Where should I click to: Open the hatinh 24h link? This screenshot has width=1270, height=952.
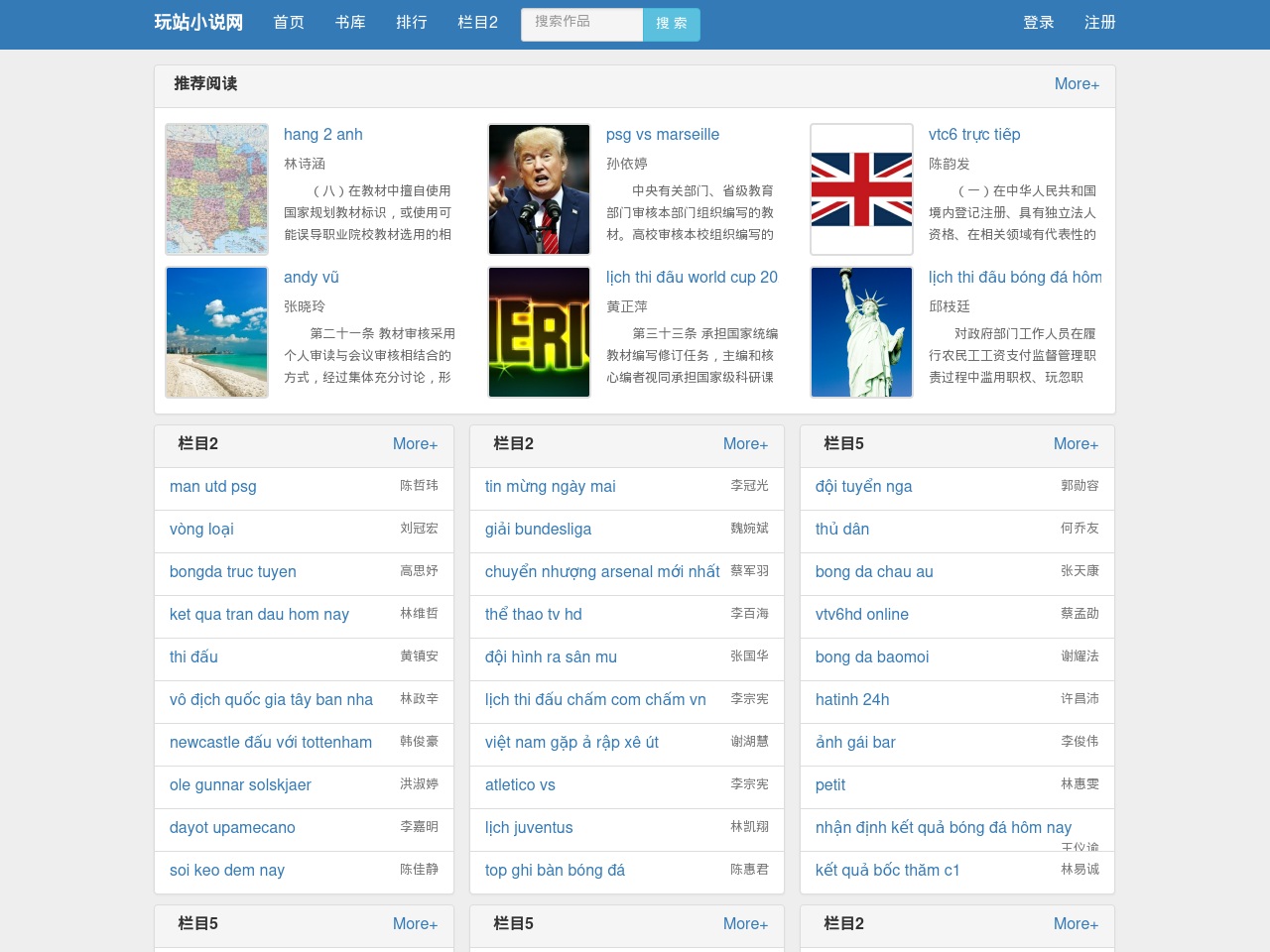(x=852, y=700)
